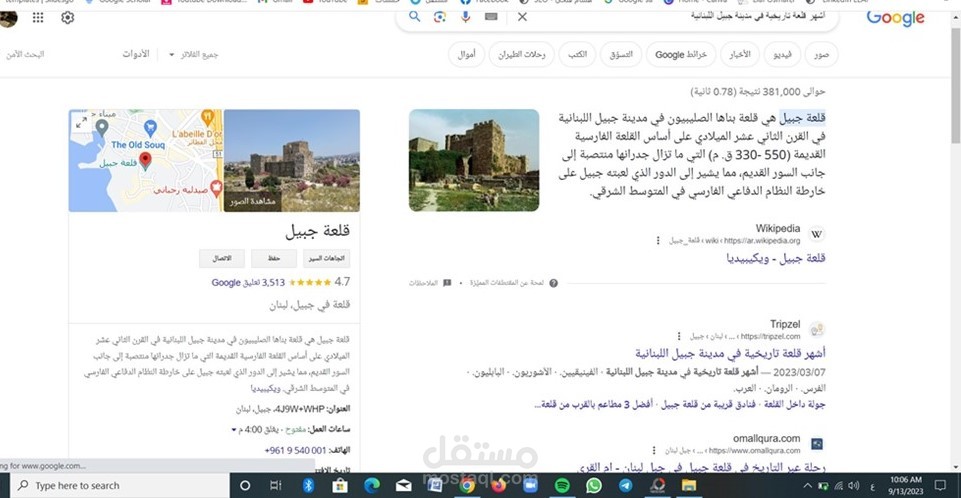This screenshot has width=961, height=498.
Task: Open Google Lens image search
Action: coord(439,17)
